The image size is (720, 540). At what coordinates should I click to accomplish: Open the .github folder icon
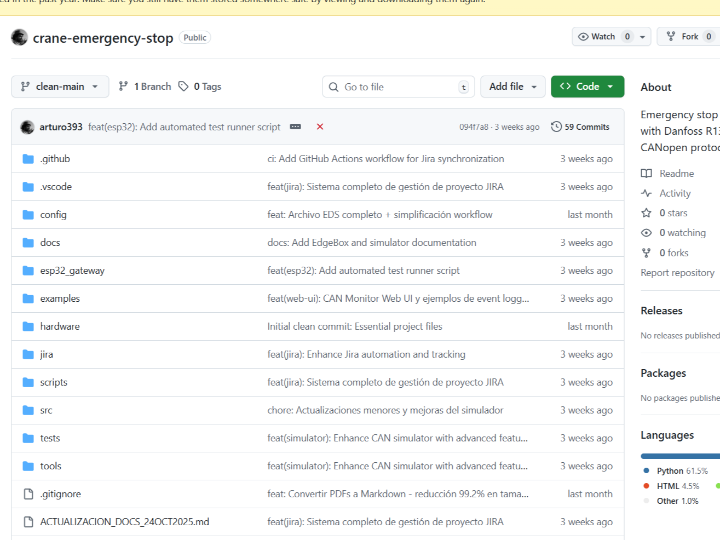pyautogui.click(x=28, y=159)
